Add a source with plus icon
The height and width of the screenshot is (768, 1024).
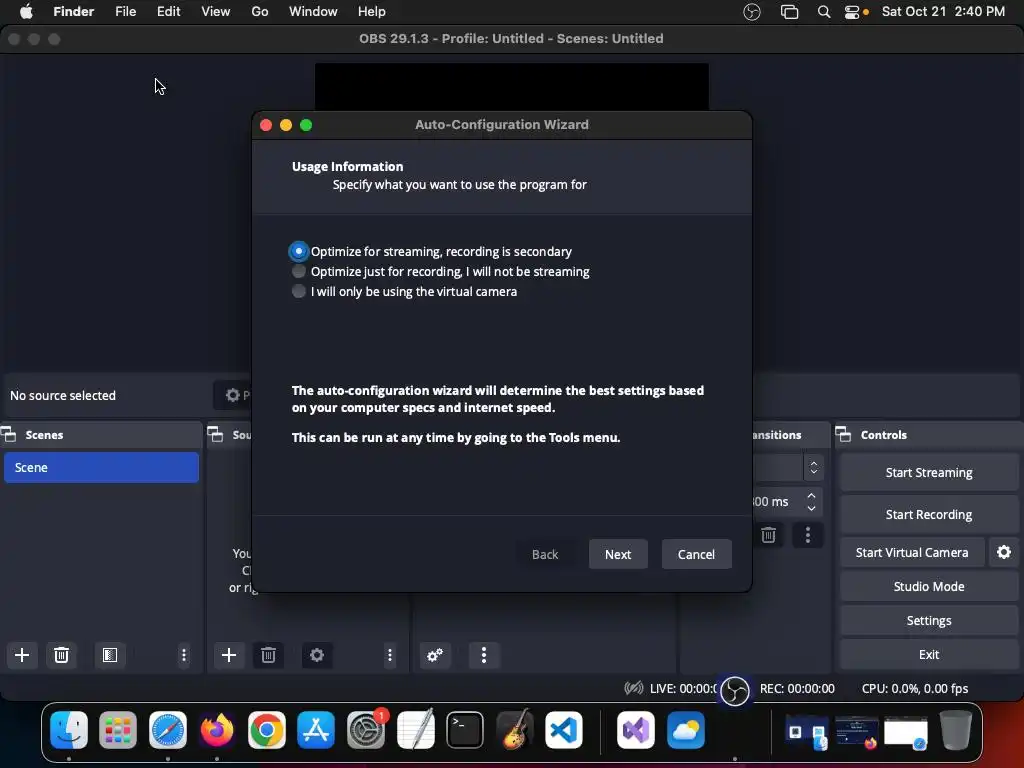pyautogui.click(x=229, y=655)
